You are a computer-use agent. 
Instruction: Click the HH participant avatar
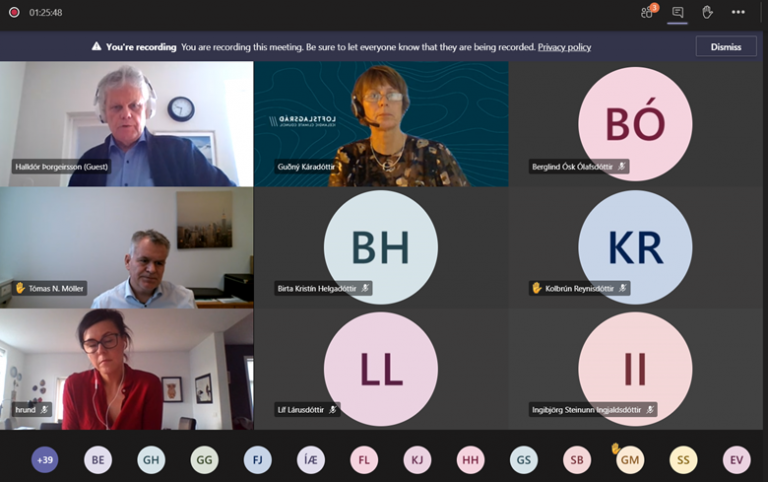470,459
